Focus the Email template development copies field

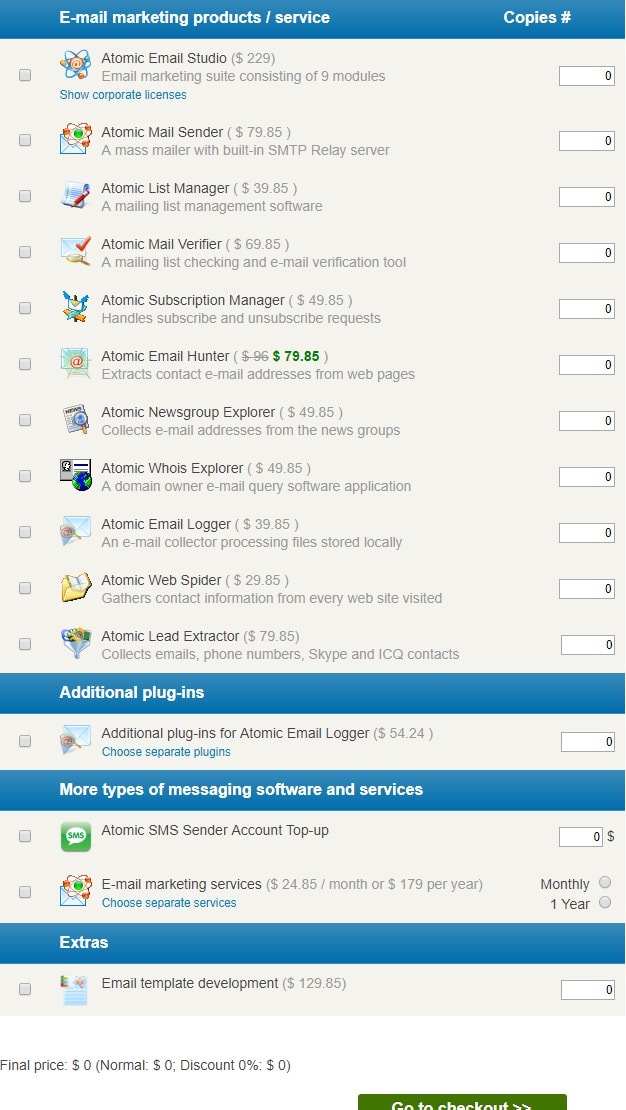(x=588, y=990)
